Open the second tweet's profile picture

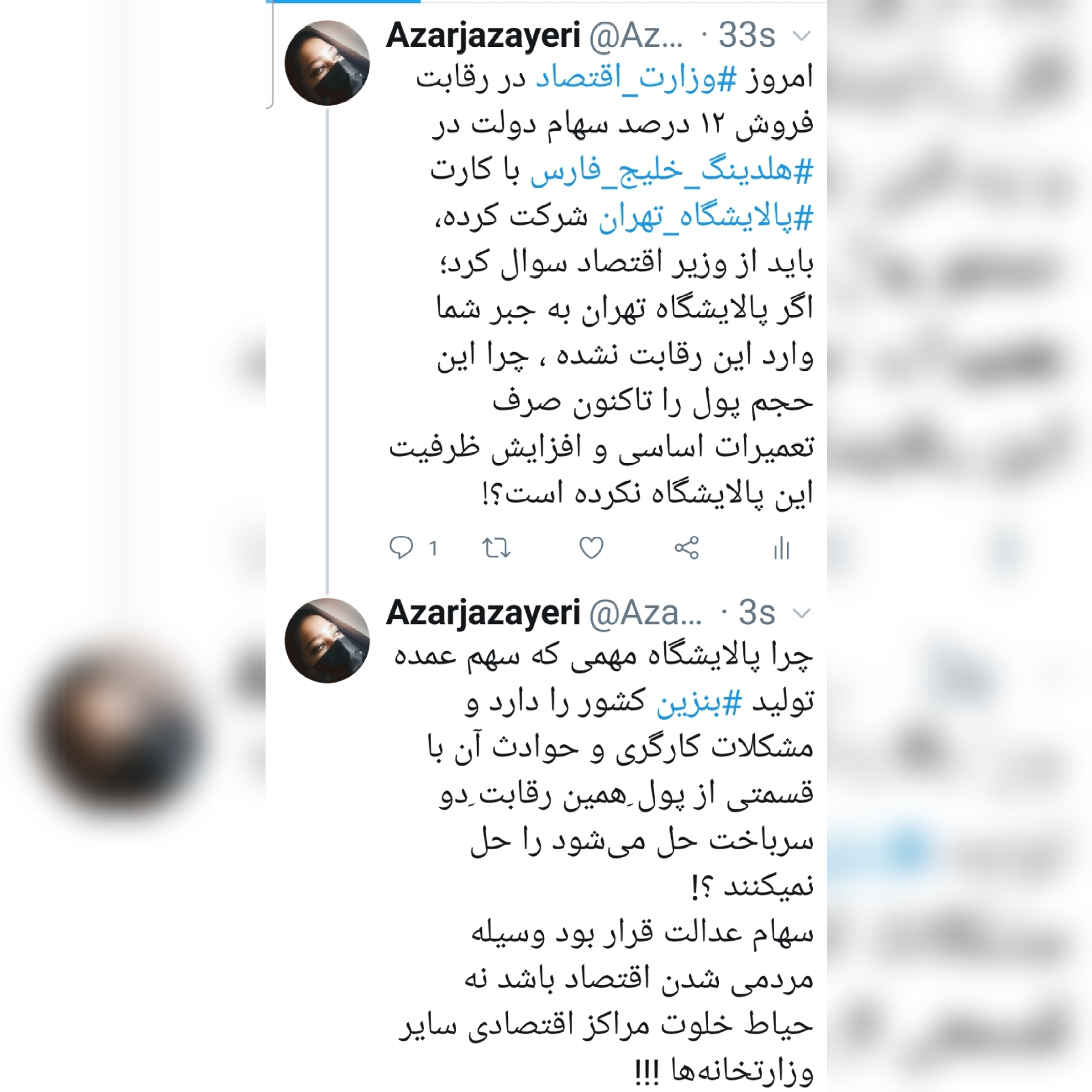[327, 640]
